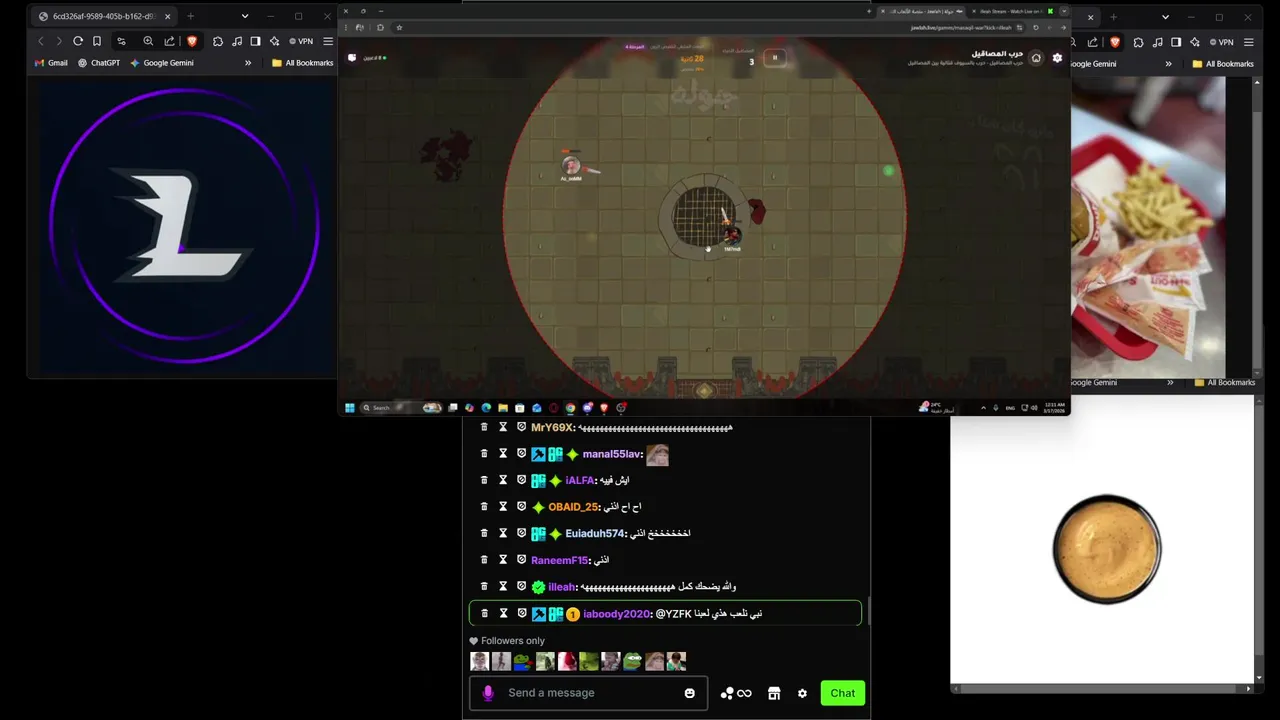Image resolution: width=1280 pixels, height=720 pixels.
Task: Click the Followers only chat mode label
Action: coord(513,641)
